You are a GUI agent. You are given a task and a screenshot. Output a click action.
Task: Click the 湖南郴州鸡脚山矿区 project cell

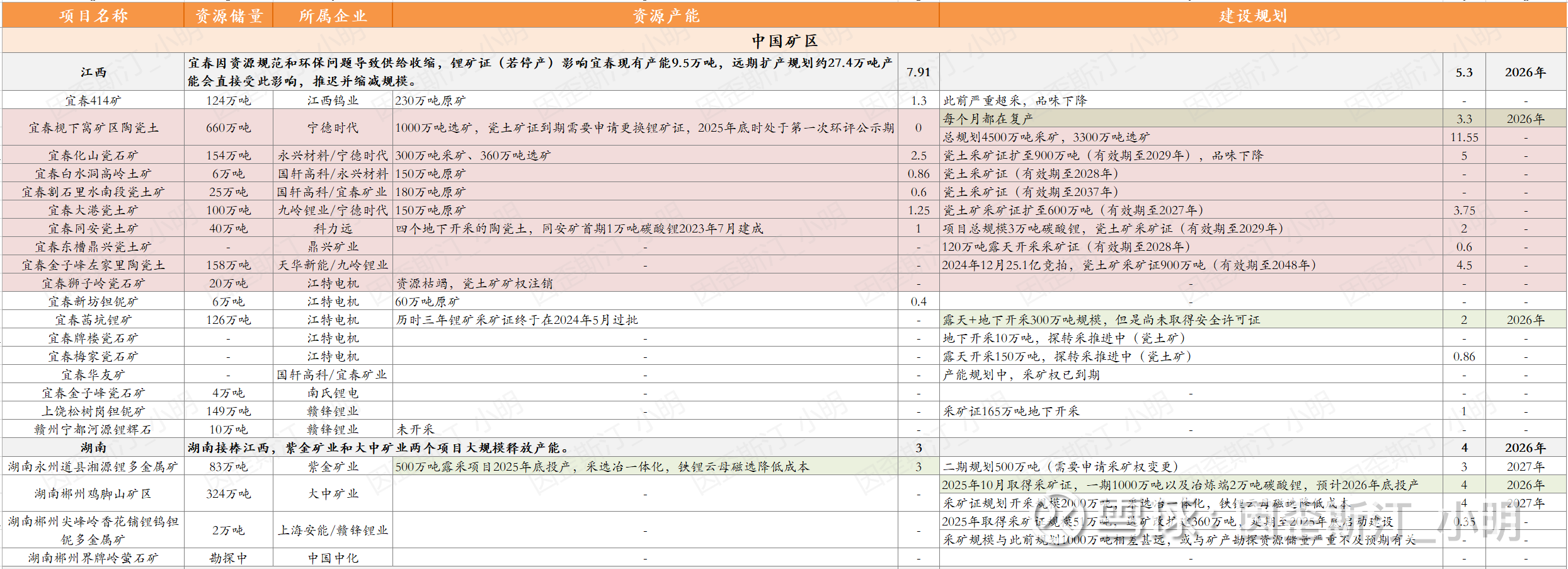coord(93,493)
